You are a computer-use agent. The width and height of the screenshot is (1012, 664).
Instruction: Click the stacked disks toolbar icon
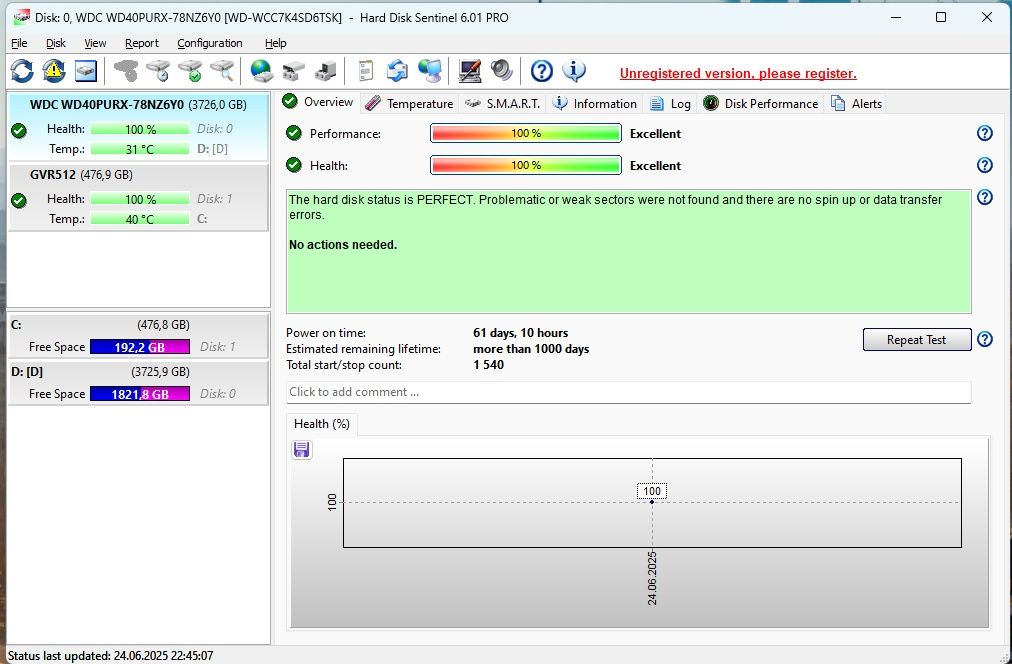(294, 70)
